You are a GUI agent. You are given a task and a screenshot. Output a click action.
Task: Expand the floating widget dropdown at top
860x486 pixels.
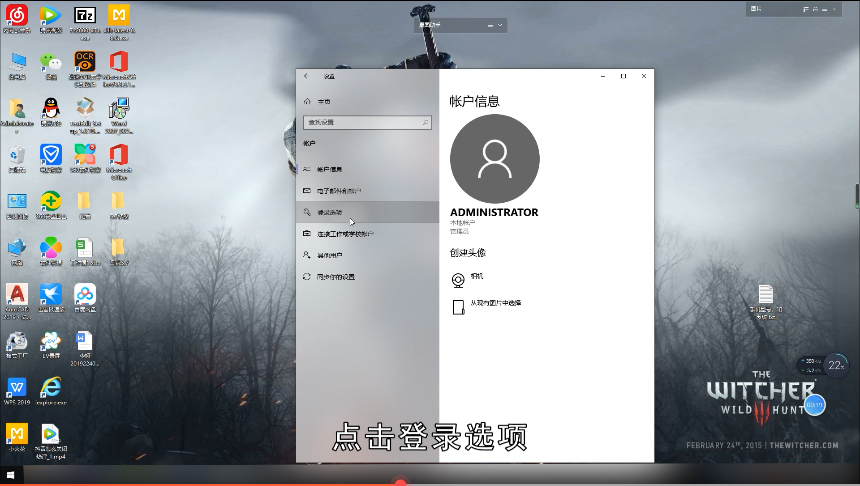point(500,25)
